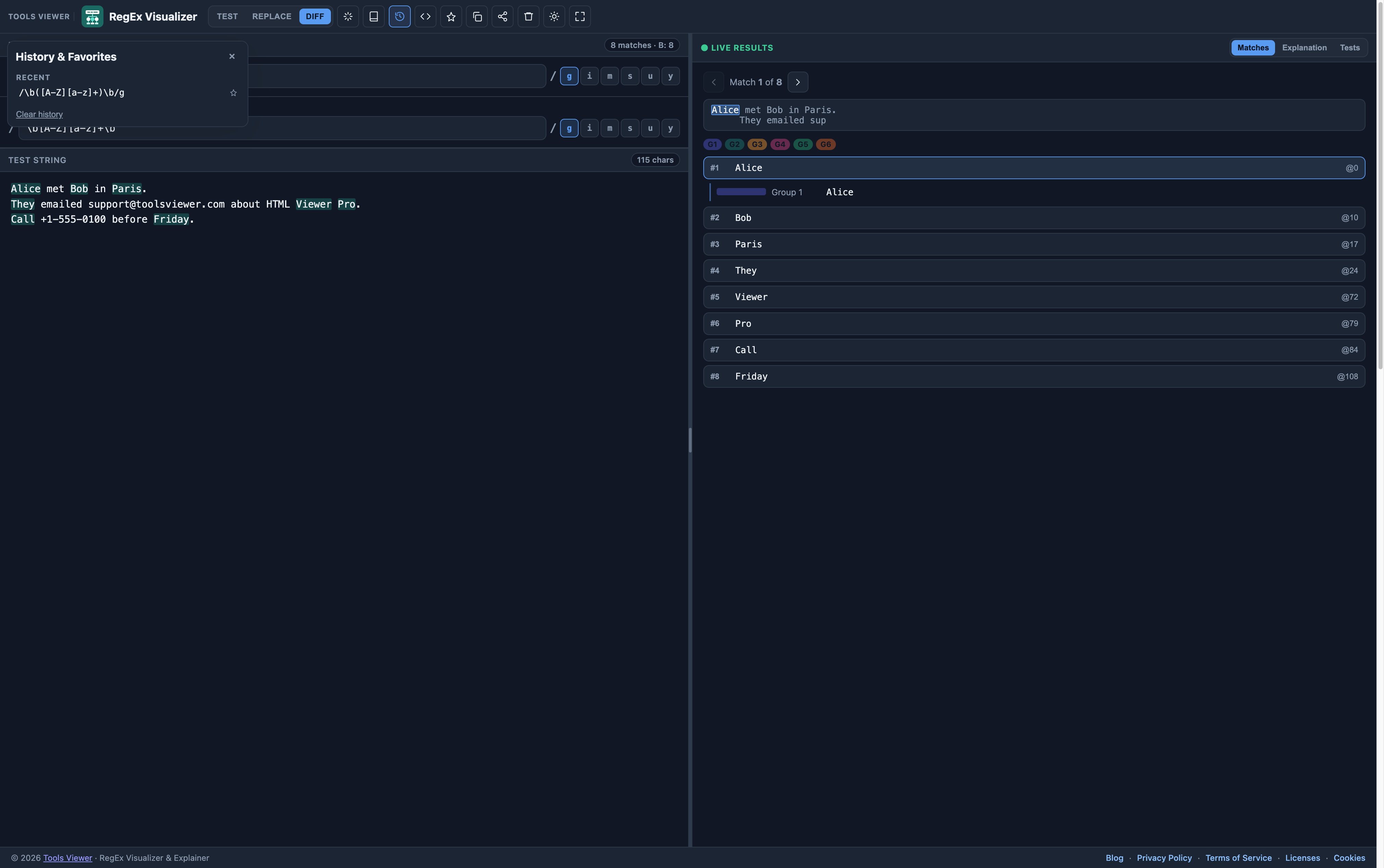Click the copy regex icon
The height and width of the screenshot is (868, 1384).
pos(477,16)
